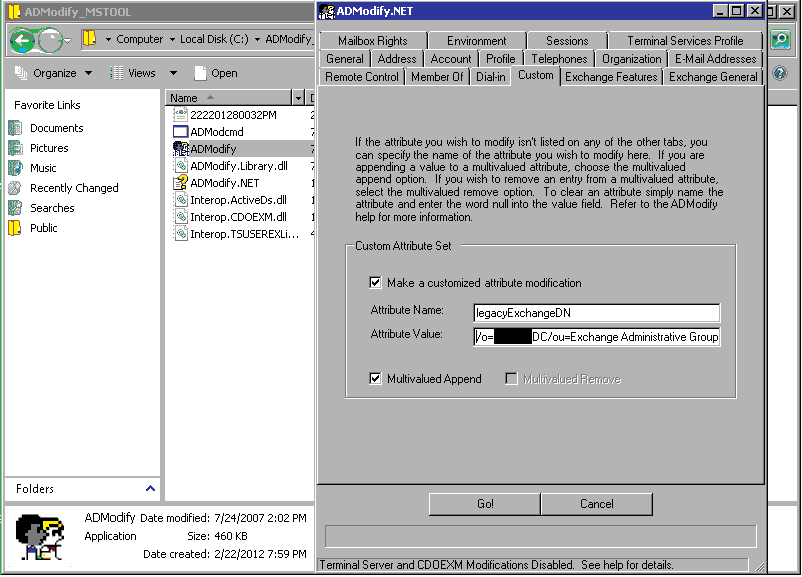This screenshot has width=802, height=577.
Task: Select the ADModcmd file icon
Action: click(x=181, y=131)
